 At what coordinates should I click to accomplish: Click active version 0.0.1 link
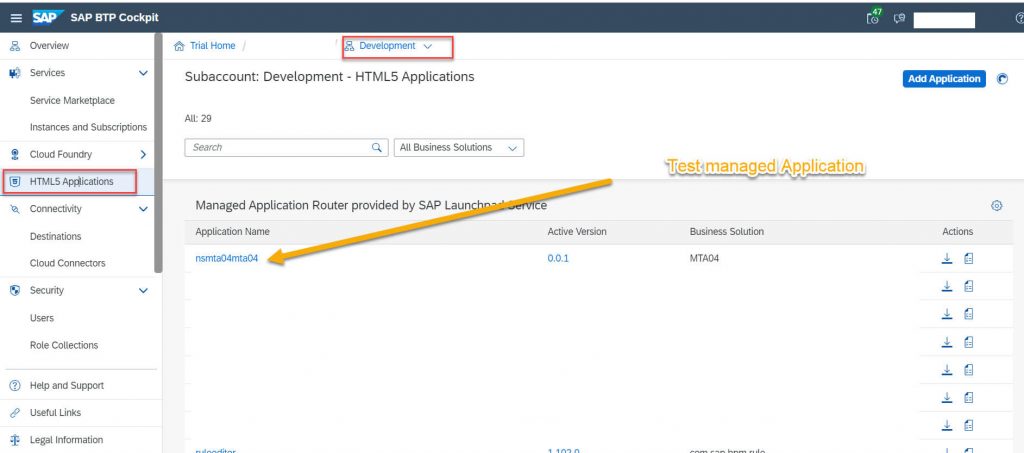(558, 258)
